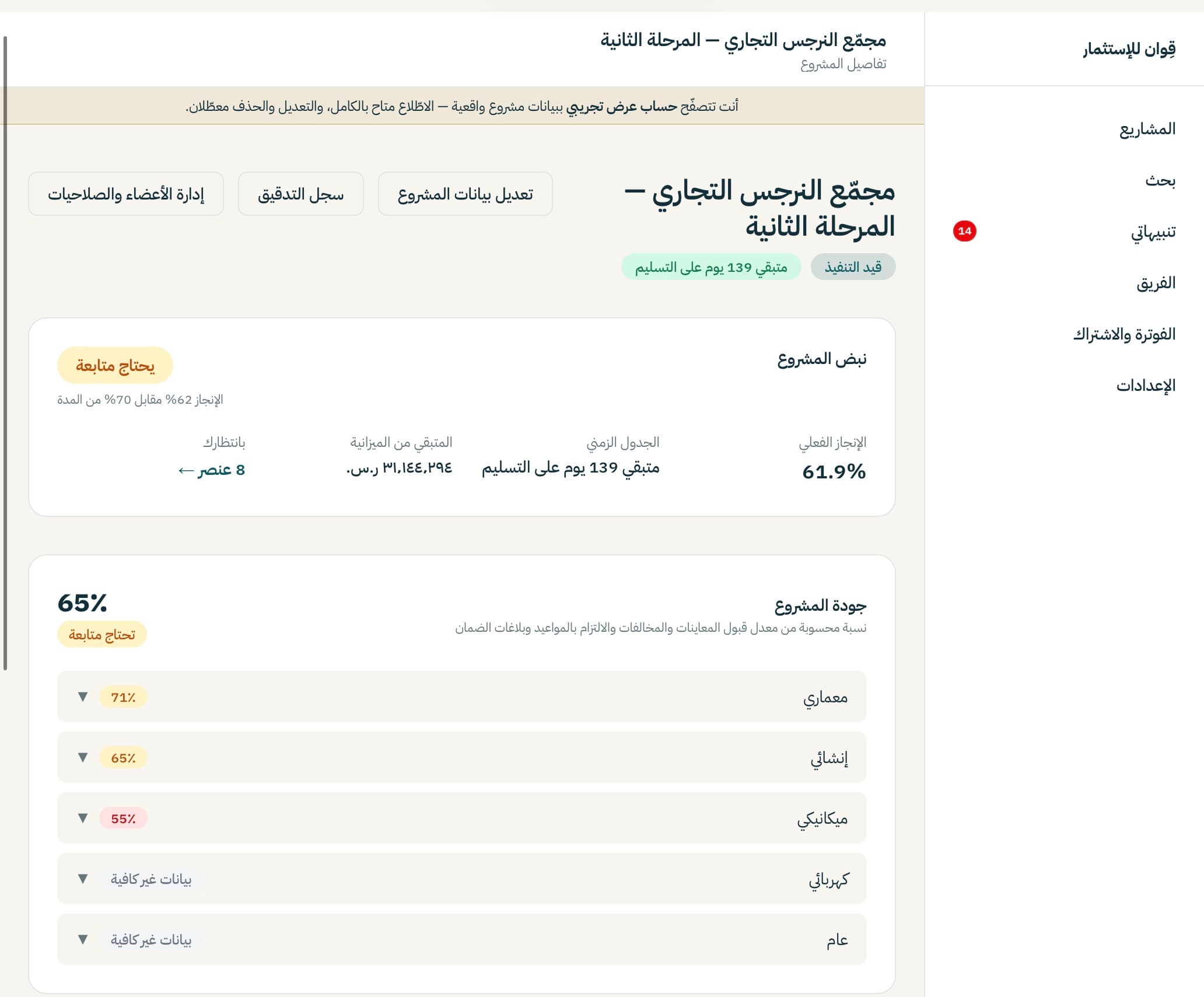
Task: Click the red 55٪ score badge
Action: tap(123, 818)
